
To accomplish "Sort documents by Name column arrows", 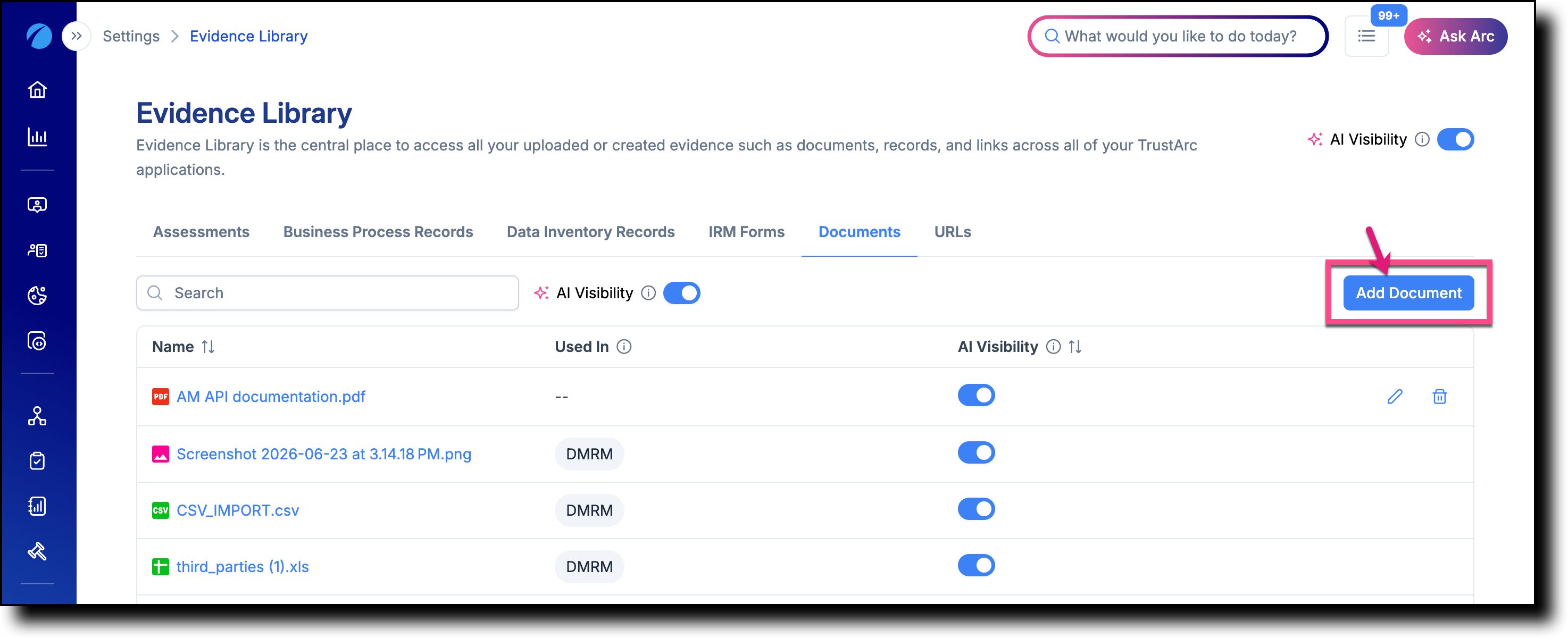I will click(208, 347).
